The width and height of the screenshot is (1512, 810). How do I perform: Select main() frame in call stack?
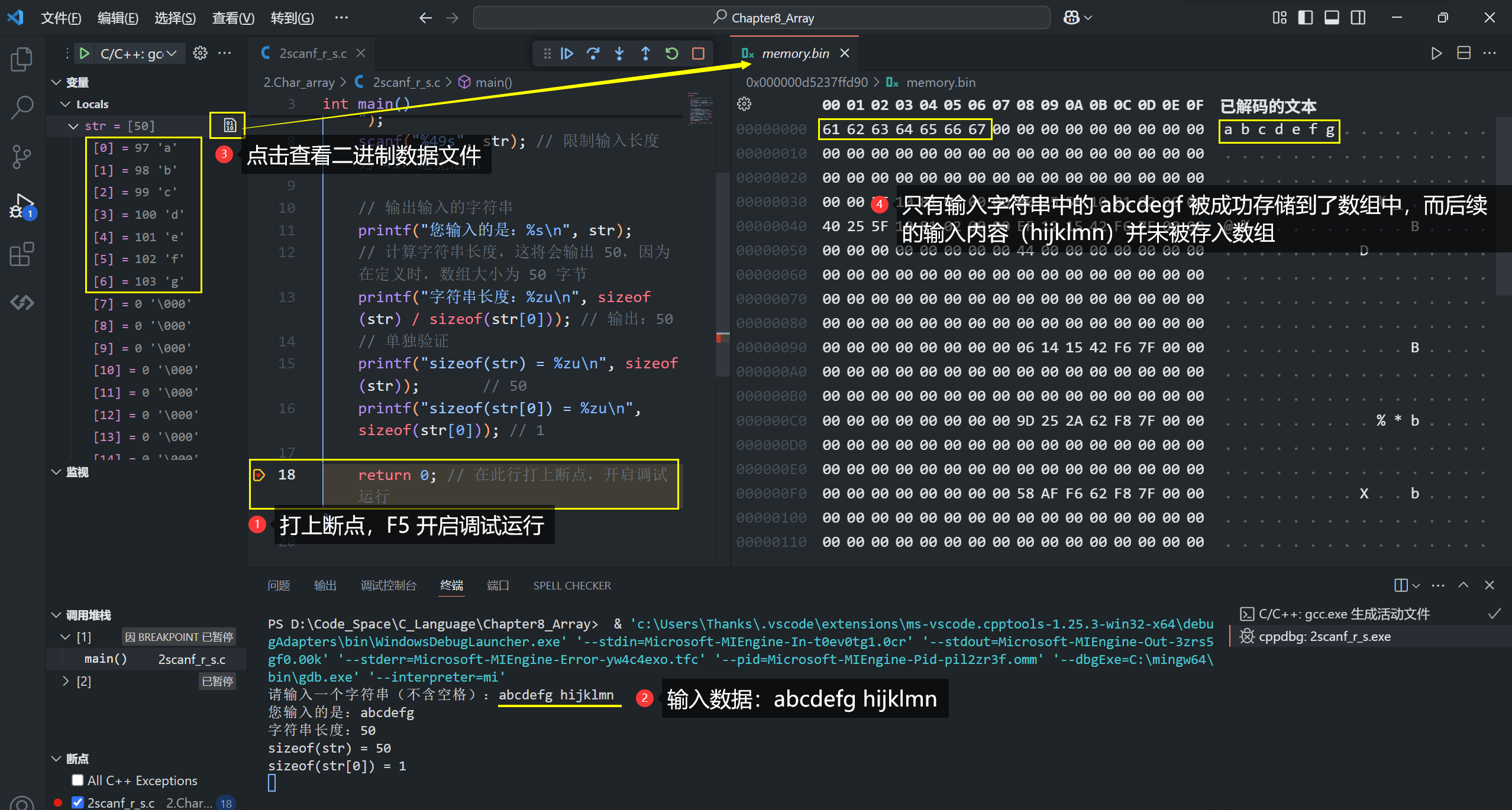tap(105, 659)
